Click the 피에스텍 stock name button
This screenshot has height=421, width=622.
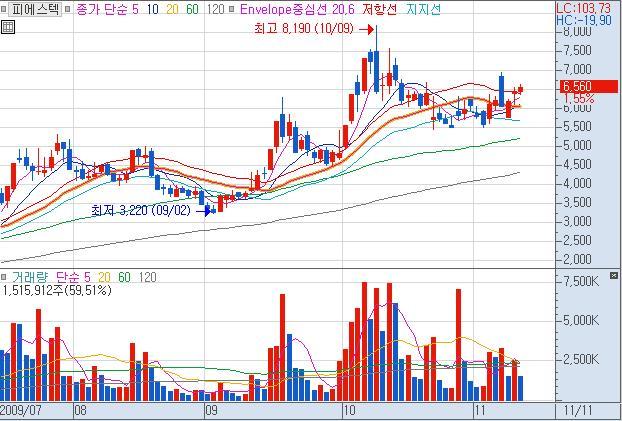click(35, 9)
